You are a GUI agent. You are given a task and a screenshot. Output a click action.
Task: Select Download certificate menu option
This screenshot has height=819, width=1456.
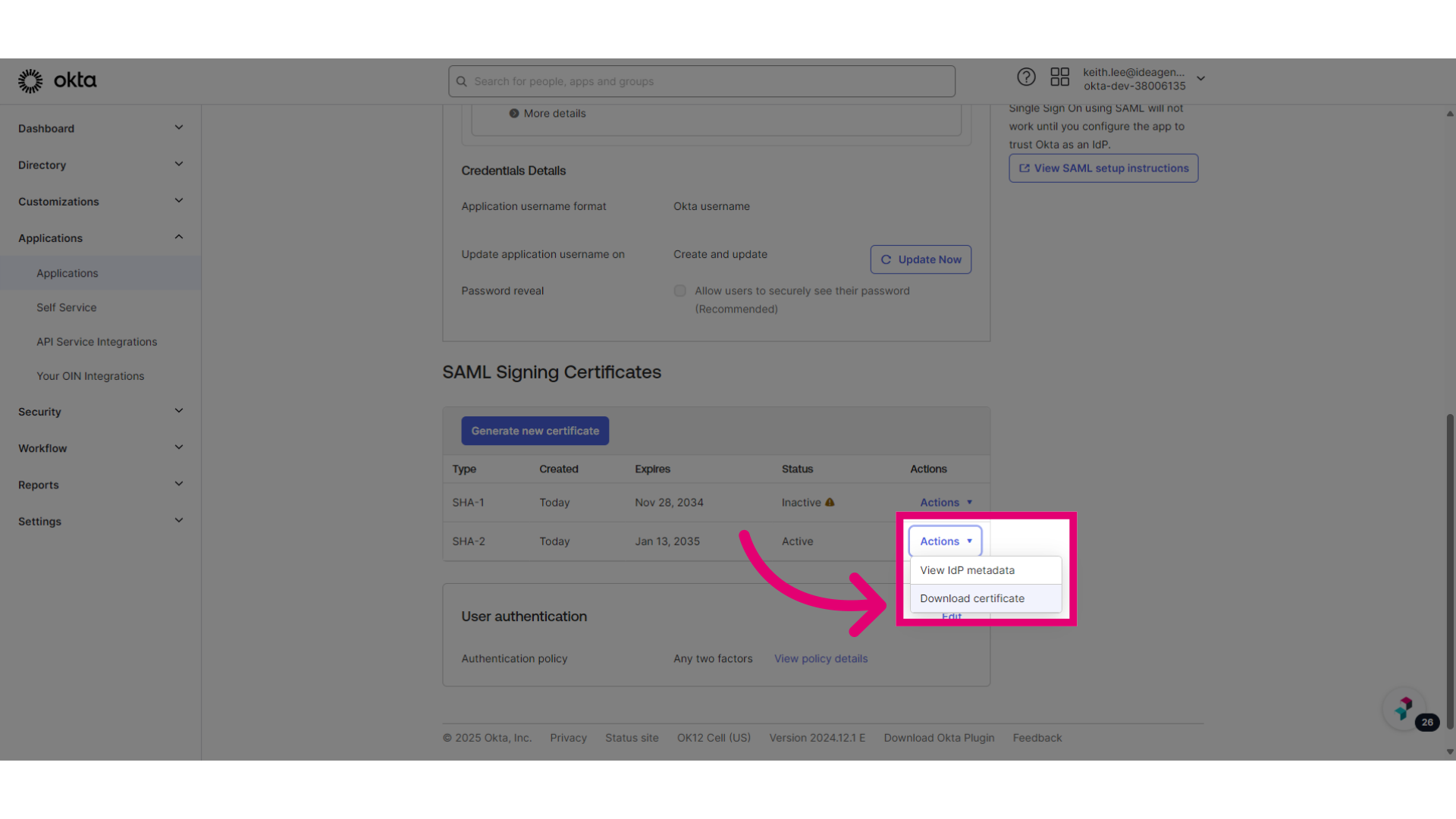tap(986, 598)
